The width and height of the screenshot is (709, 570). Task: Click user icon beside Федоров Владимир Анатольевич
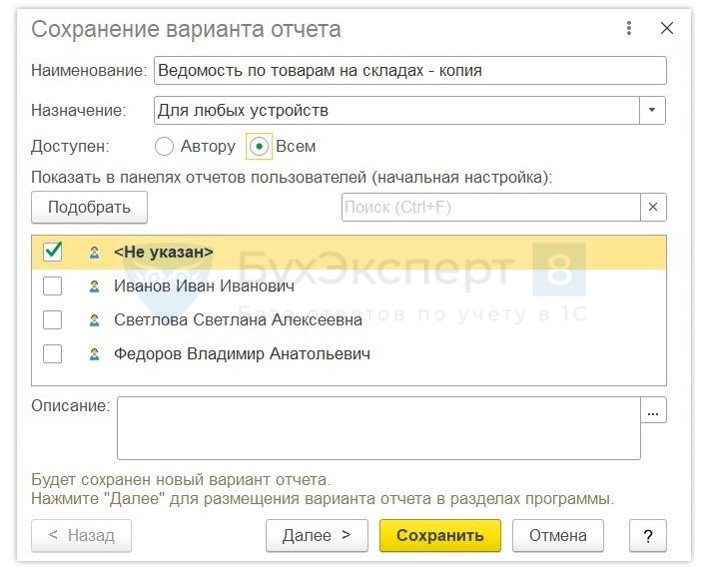94,354
